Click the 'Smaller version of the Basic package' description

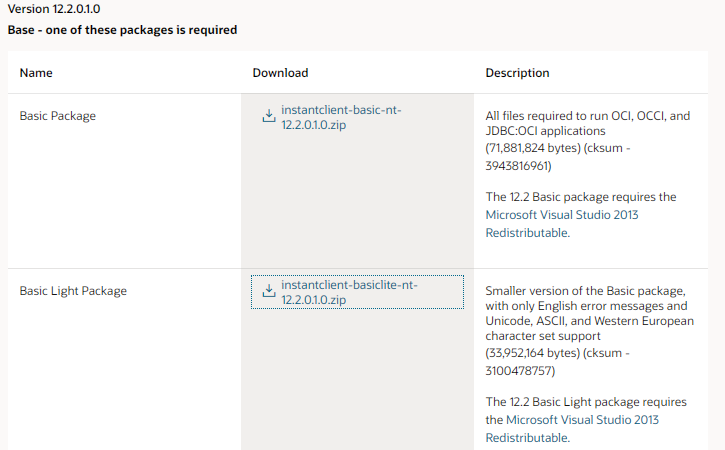point(583,291)
